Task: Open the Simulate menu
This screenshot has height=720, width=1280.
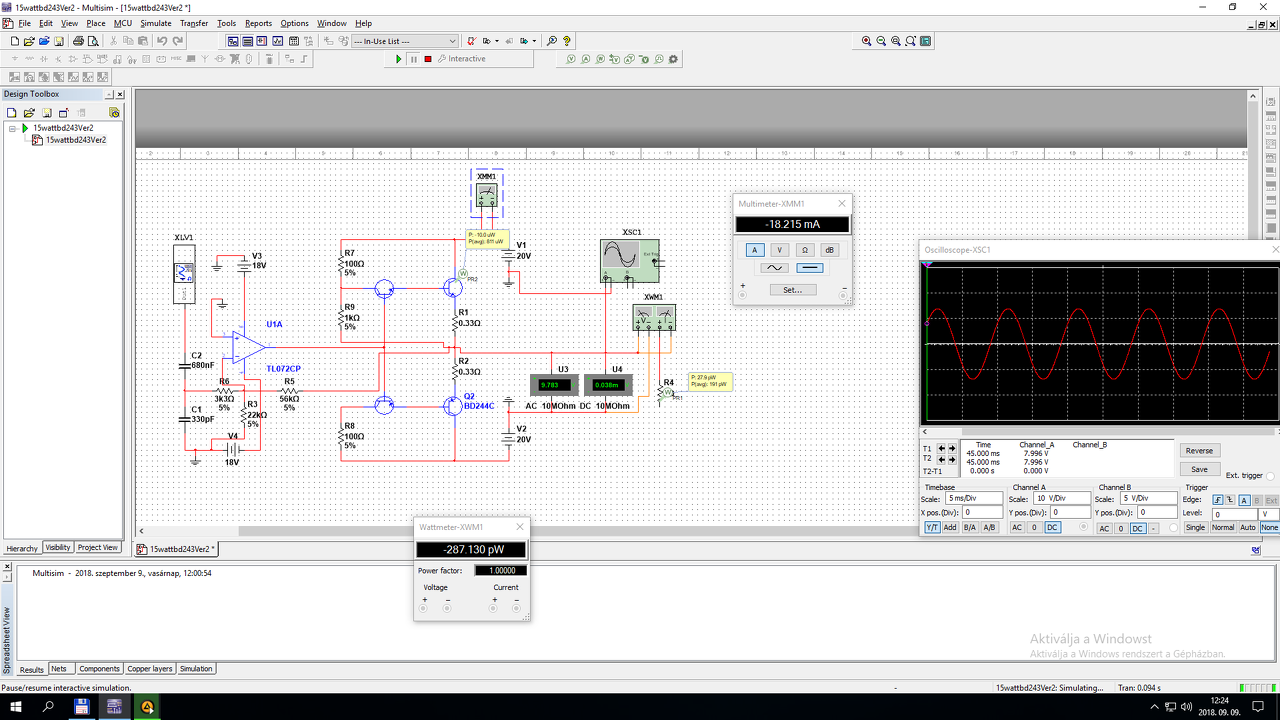Action: [x=155, y=23]
